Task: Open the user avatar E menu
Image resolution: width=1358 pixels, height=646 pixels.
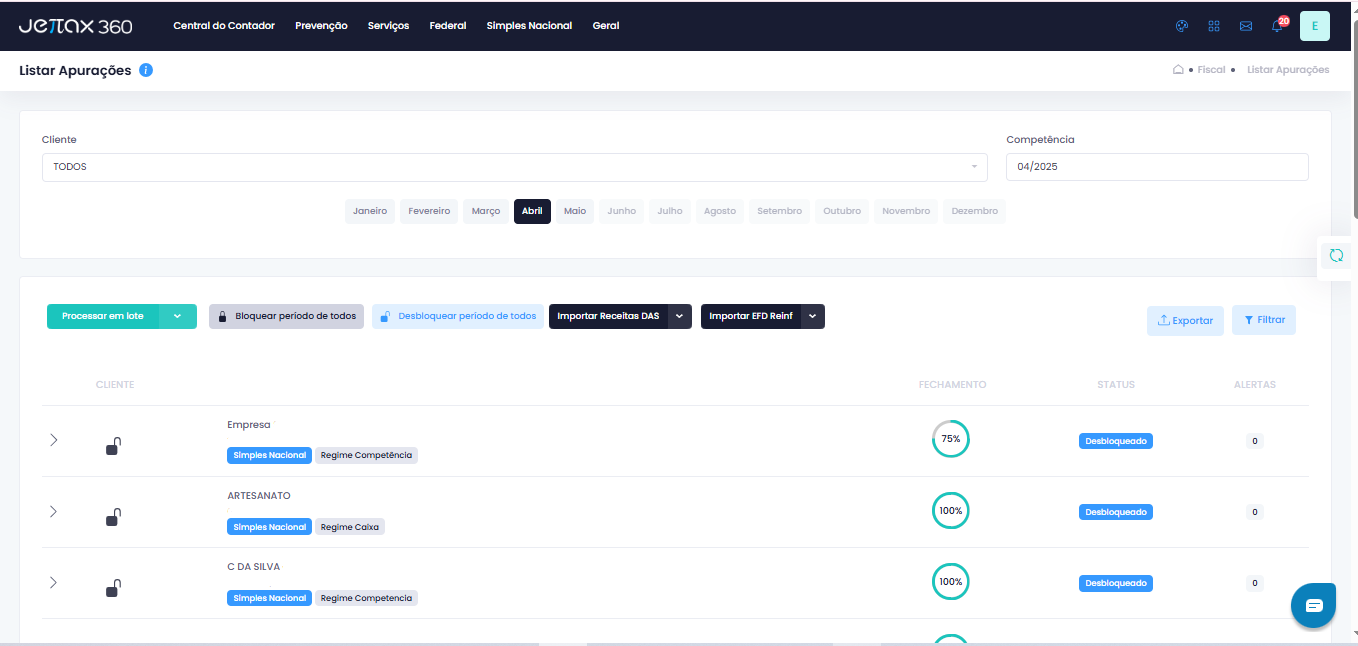Action: coord(1315,26)
